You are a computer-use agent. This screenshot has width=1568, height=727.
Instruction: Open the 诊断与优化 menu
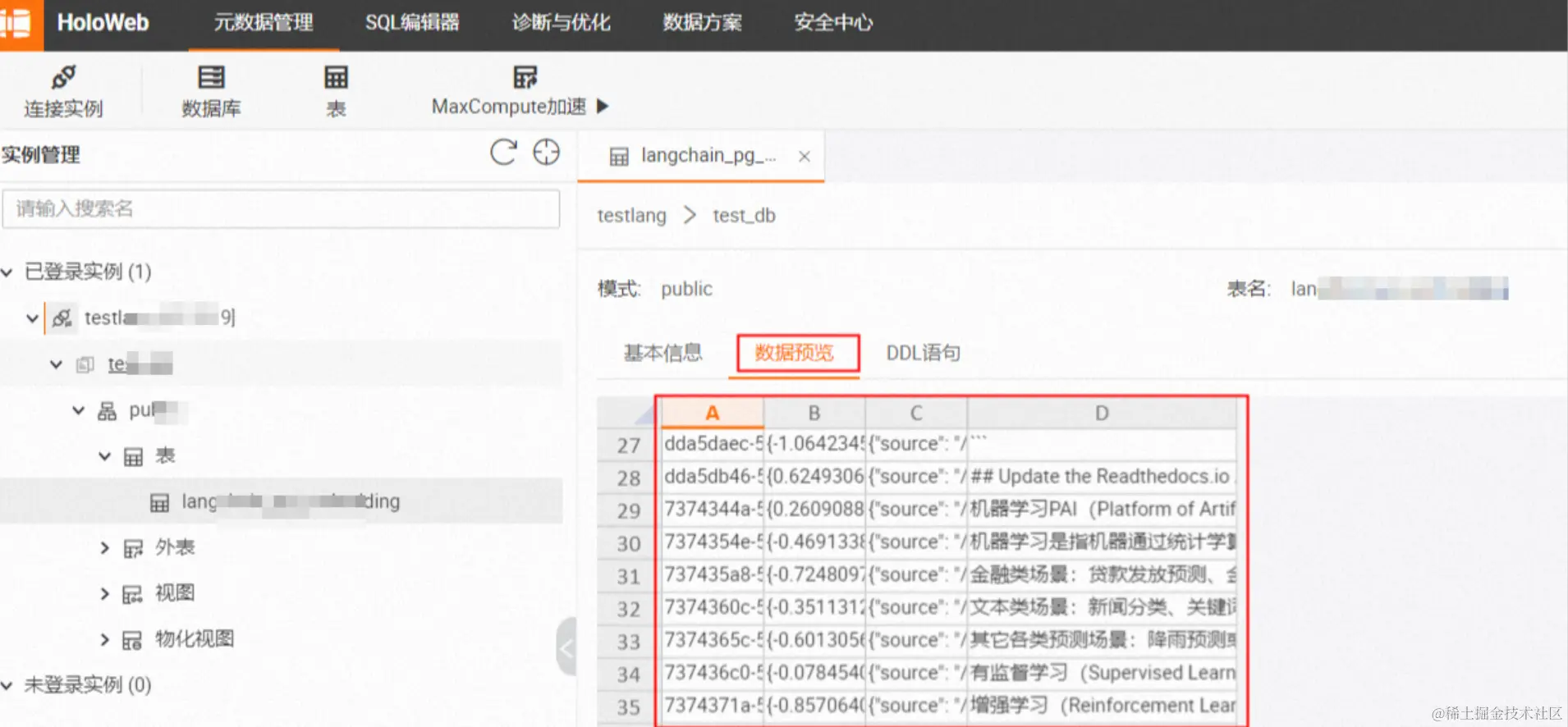[x=562, y=23]
